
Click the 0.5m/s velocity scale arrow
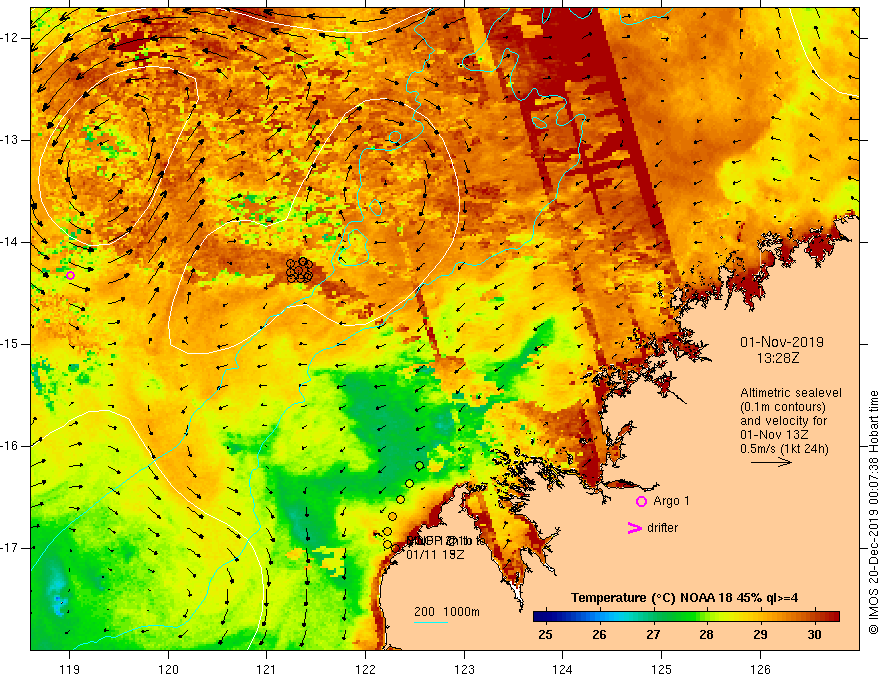tap(771, 462)
